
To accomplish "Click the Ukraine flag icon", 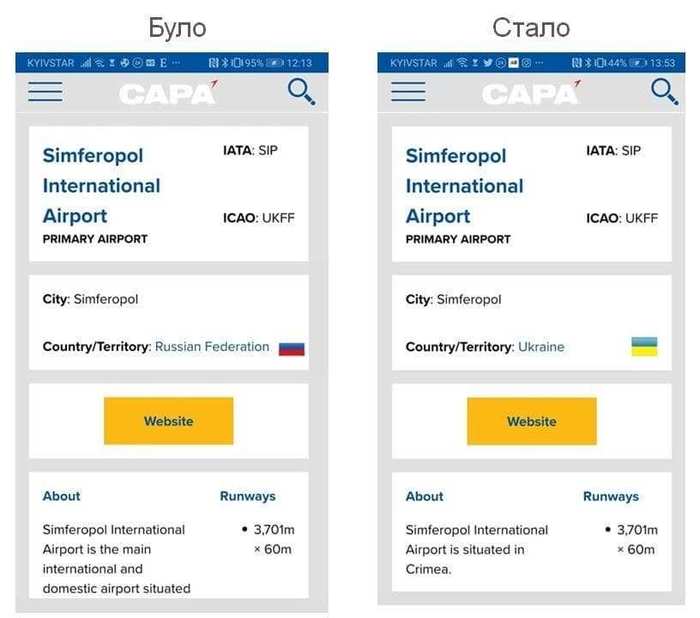I will (644, 347).
